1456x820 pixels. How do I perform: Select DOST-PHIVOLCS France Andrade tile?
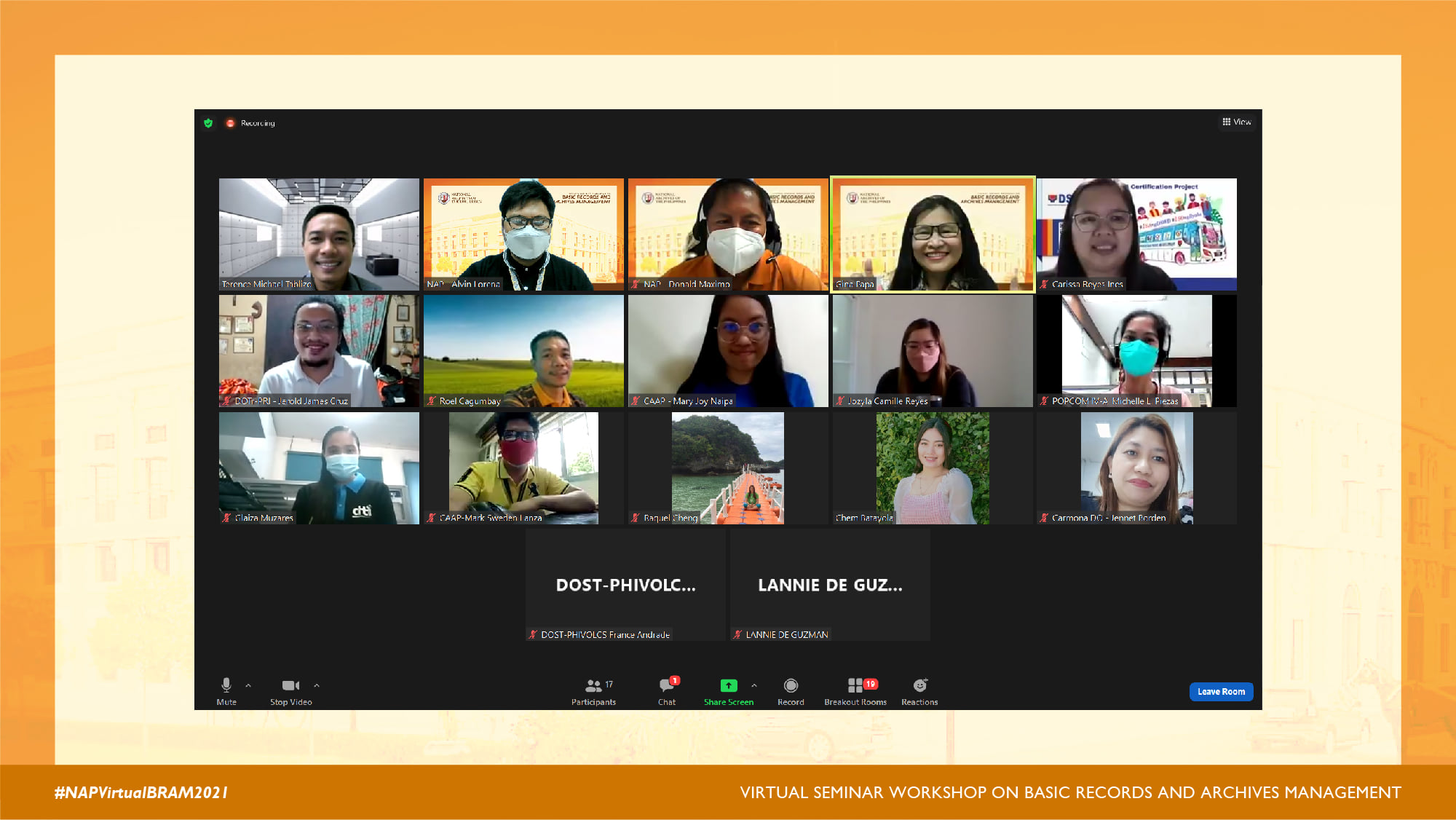[625, 585]
